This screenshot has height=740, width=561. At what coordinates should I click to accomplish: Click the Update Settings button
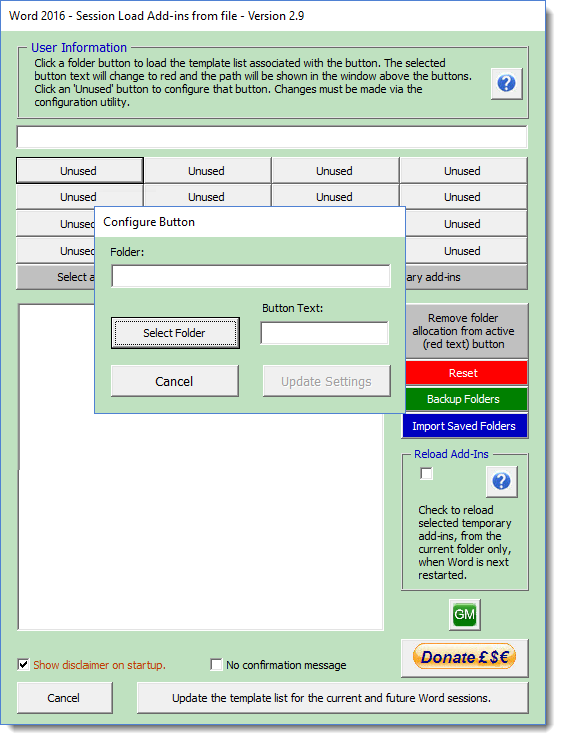pos(327,381)
